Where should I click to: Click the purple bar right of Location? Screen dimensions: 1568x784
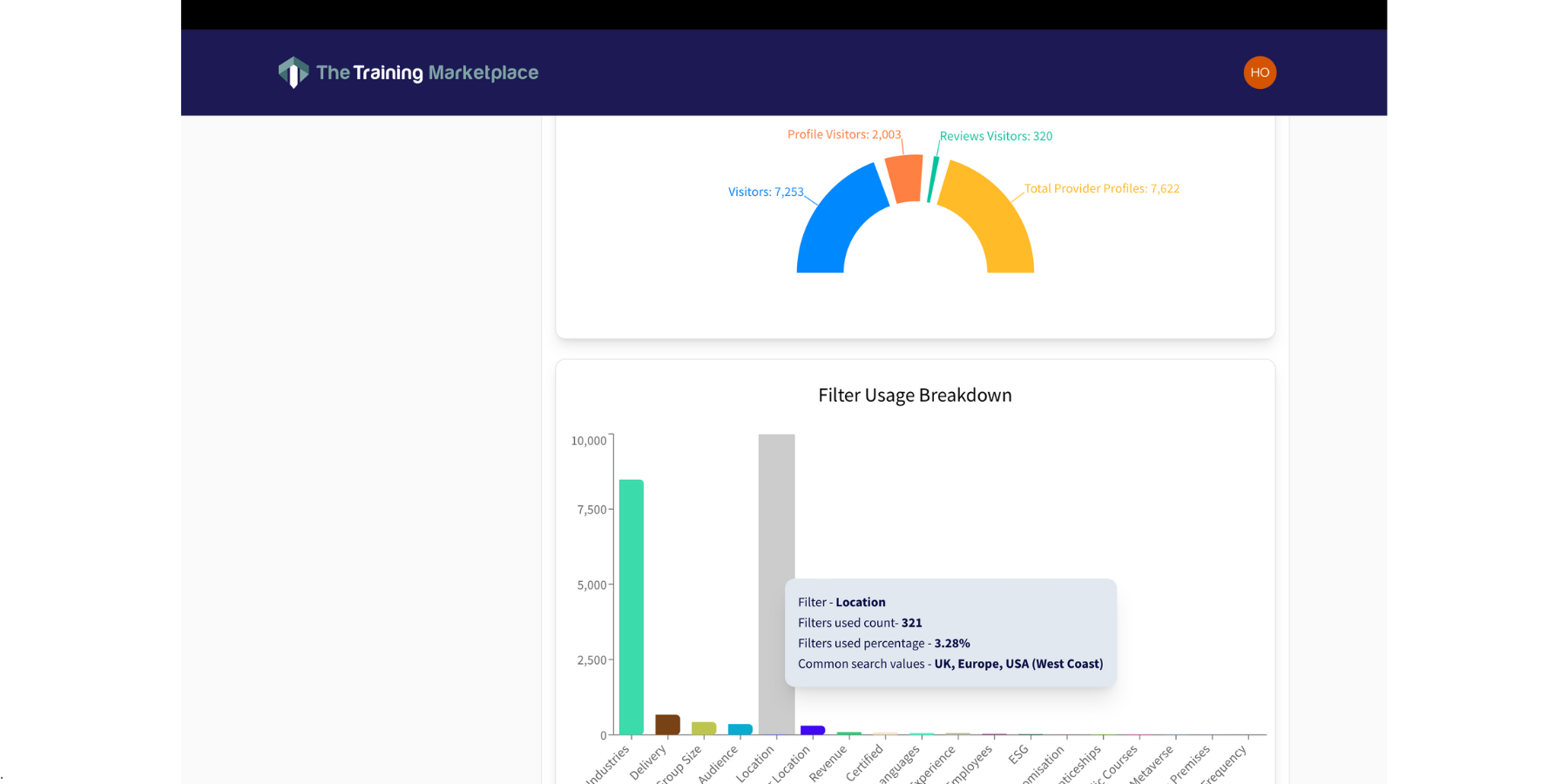(813, 730)
